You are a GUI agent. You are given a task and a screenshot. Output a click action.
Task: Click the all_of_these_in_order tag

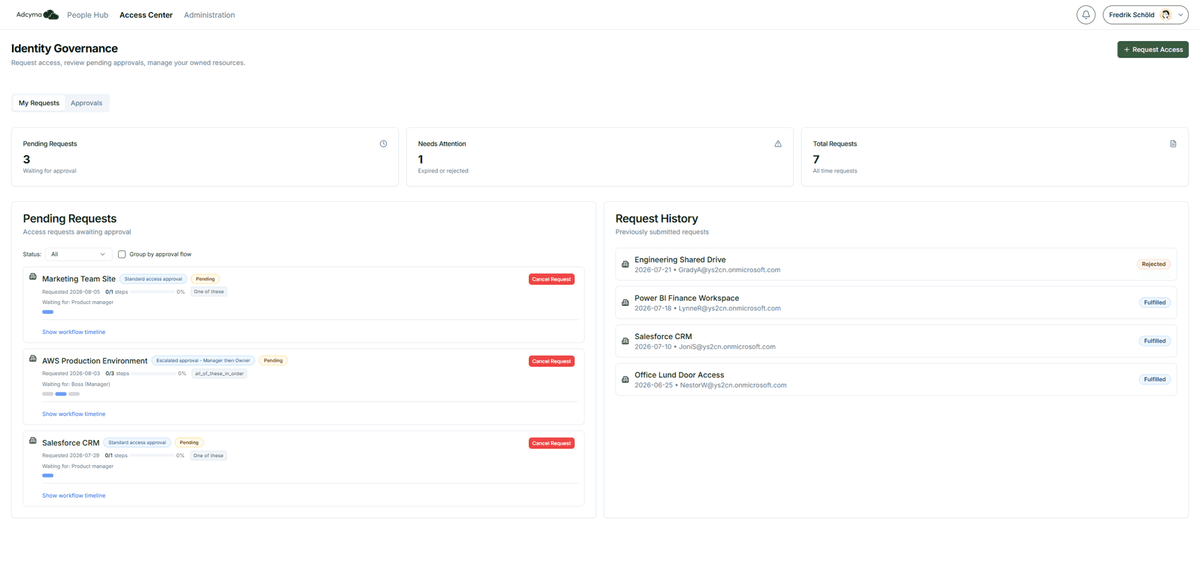[x=219, y=374]
